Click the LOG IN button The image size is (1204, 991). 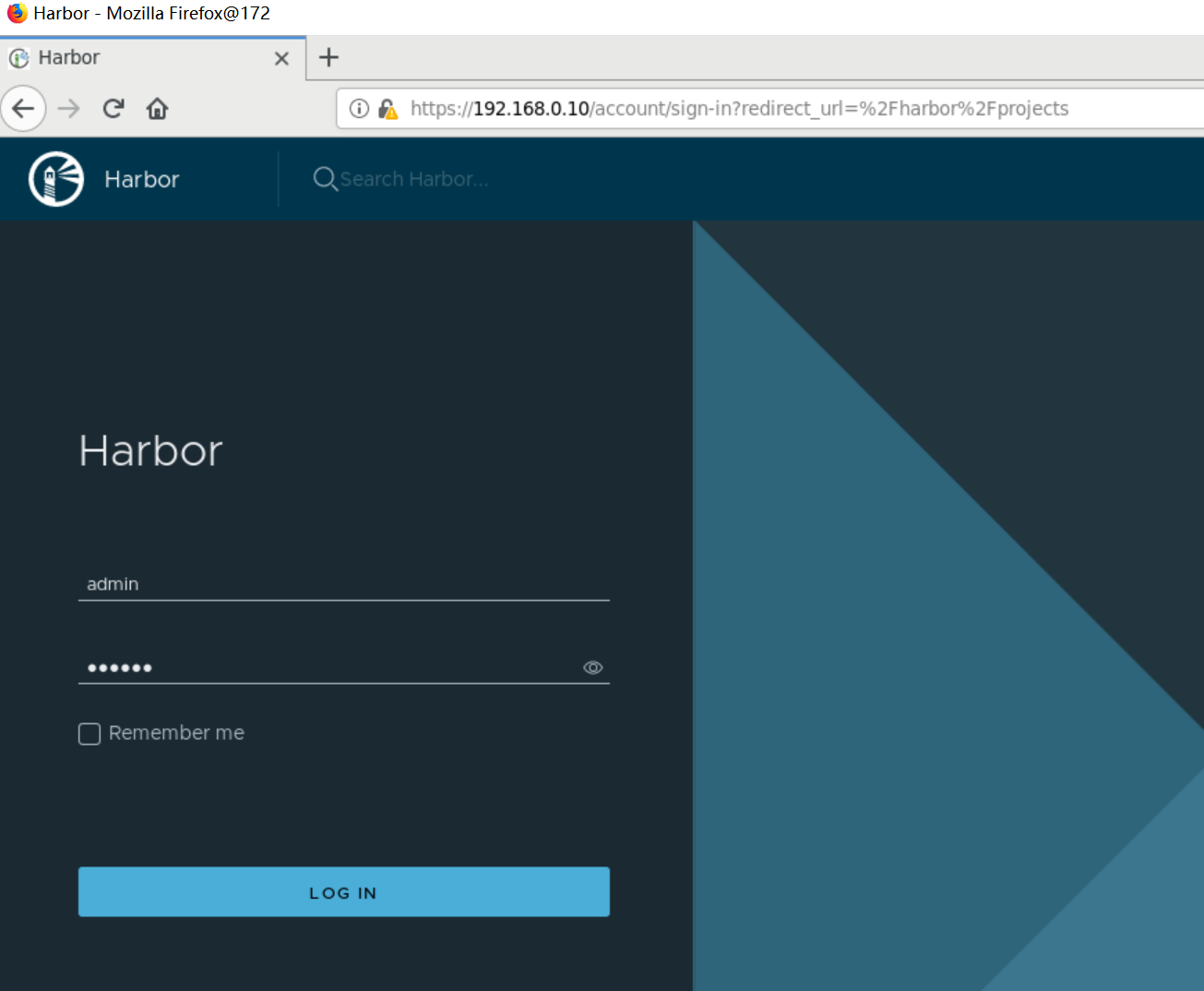344,891
